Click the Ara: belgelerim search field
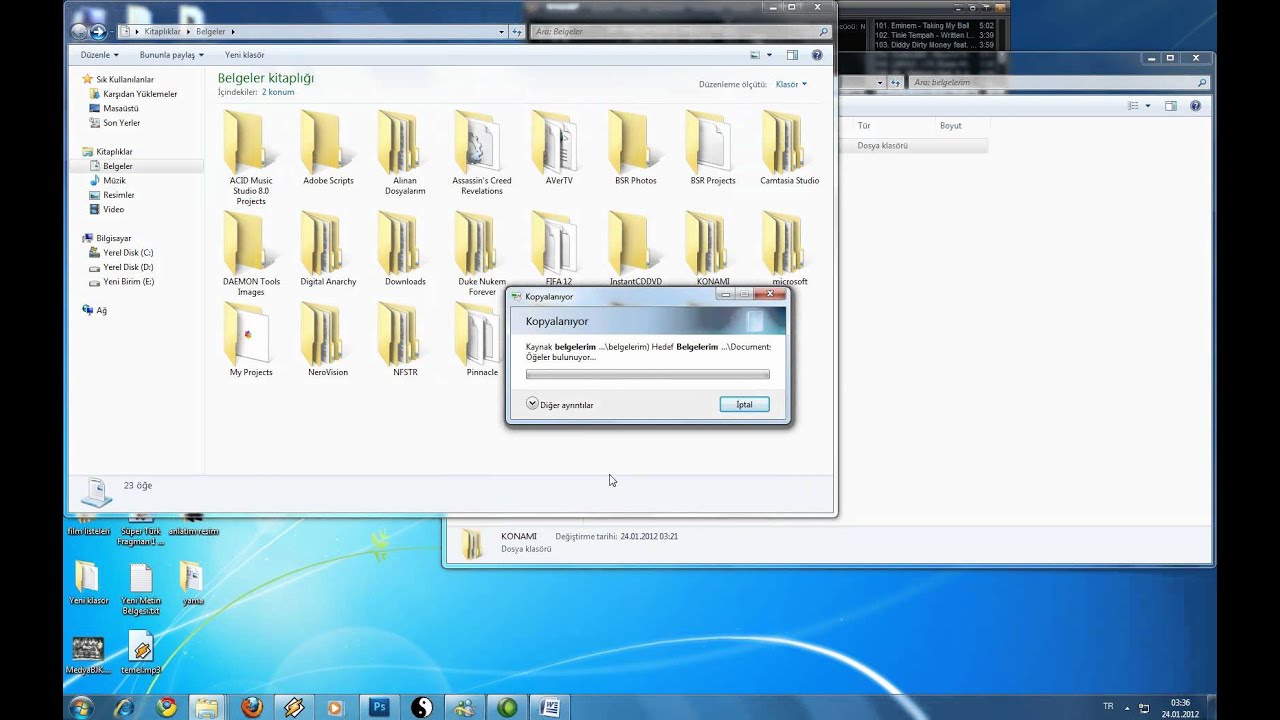Viewport: 1280px width, 720px height. pos(1059,83)
